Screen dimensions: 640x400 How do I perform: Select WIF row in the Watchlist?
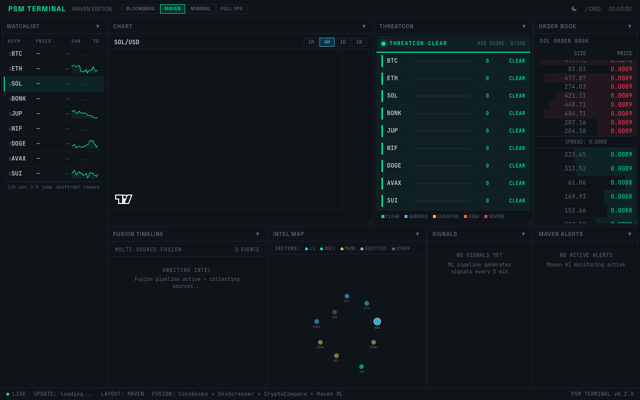[x=54, y=129]
